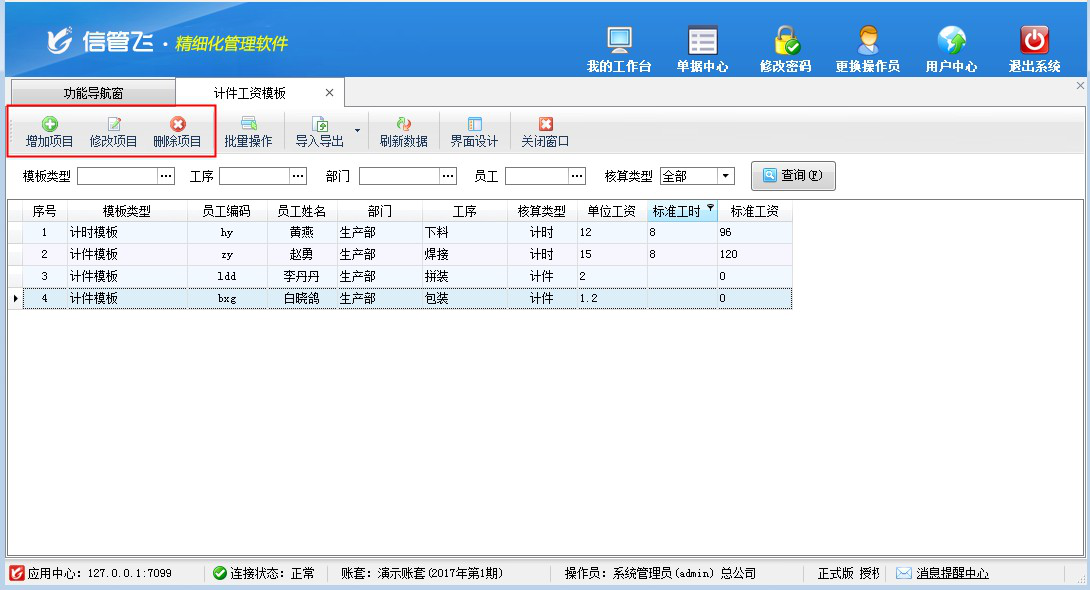This screenshot has height=590, width=1090.
Task: Open the 消息提醒中心 link
Action: click(x=952, y=573)
